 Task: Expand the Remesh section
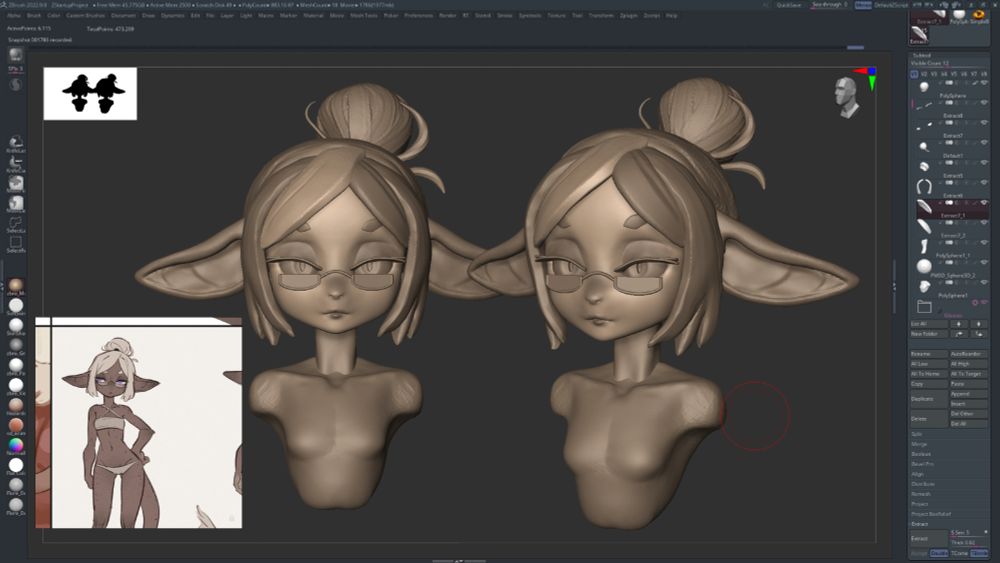point(921,494)
